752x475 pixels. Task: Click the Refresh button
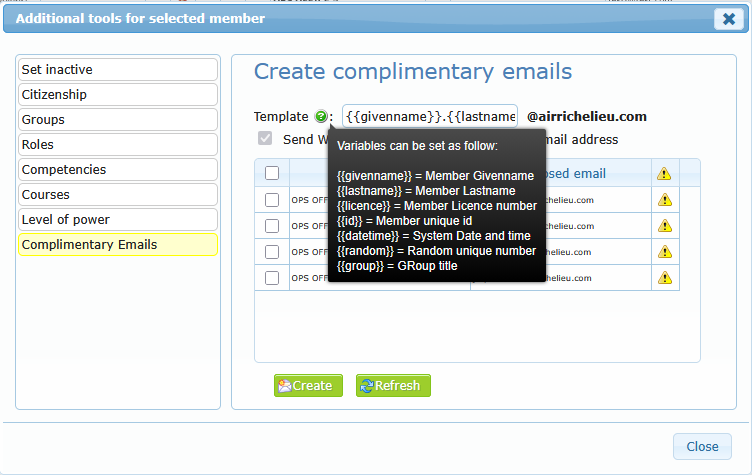393,386
